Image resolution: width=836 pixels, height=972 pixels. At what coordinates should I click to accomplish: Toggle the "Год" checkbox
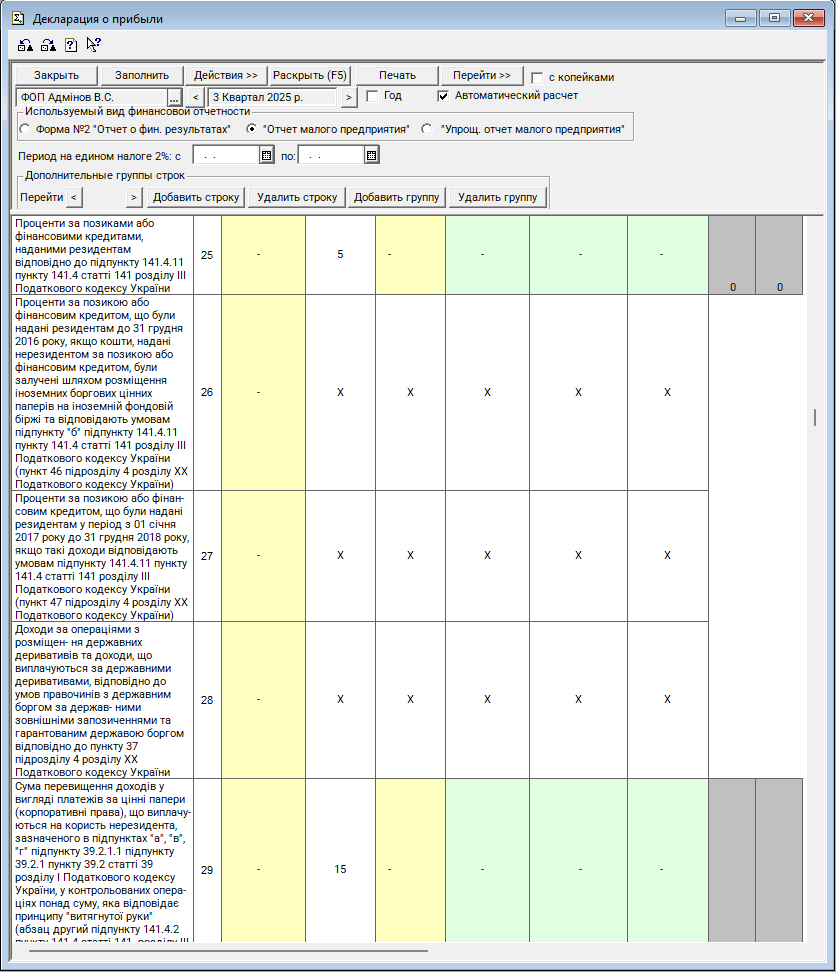pos(372,96)
